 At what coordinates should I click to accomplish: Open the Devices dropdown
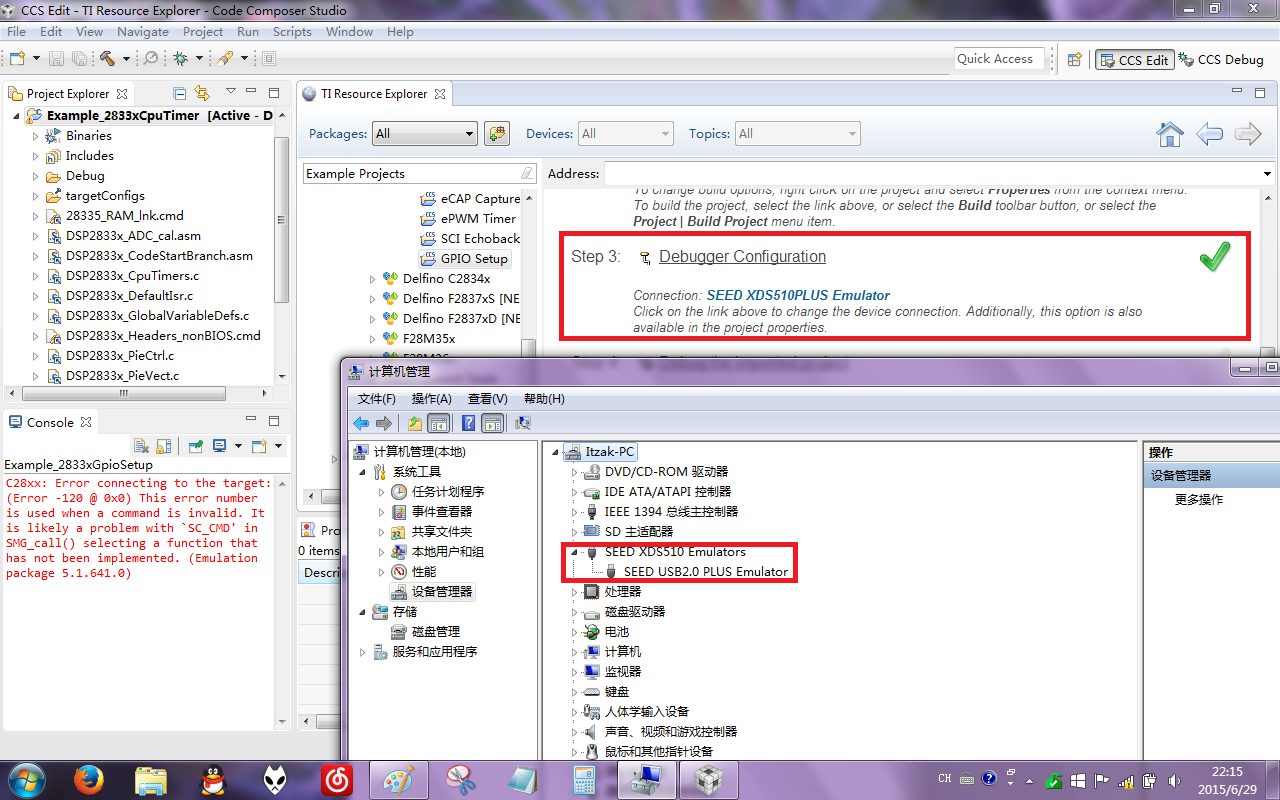(x=626, y=133)
